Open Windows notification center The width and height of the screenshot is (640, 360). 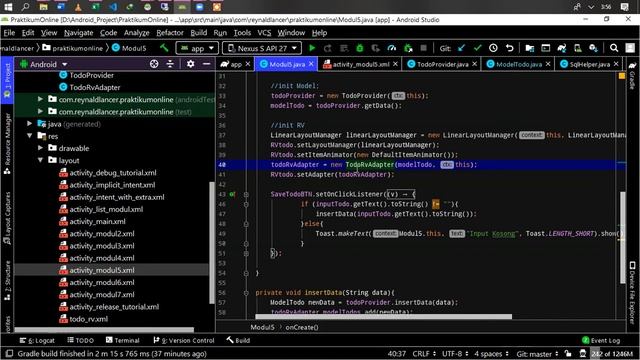click(x=625, y=7)
